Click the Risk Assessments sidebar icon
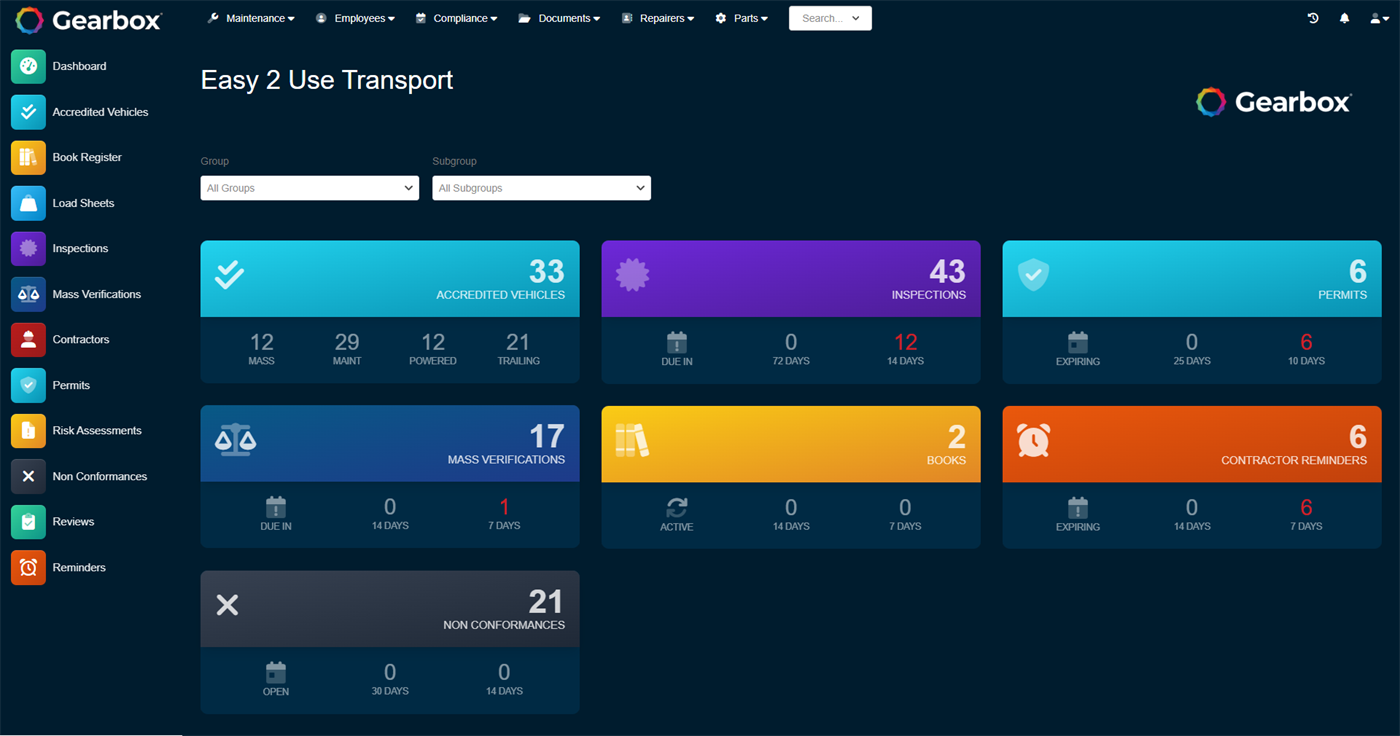This screenshot has height=736, width=1400. pyautogui.click(x=28, y=430)
